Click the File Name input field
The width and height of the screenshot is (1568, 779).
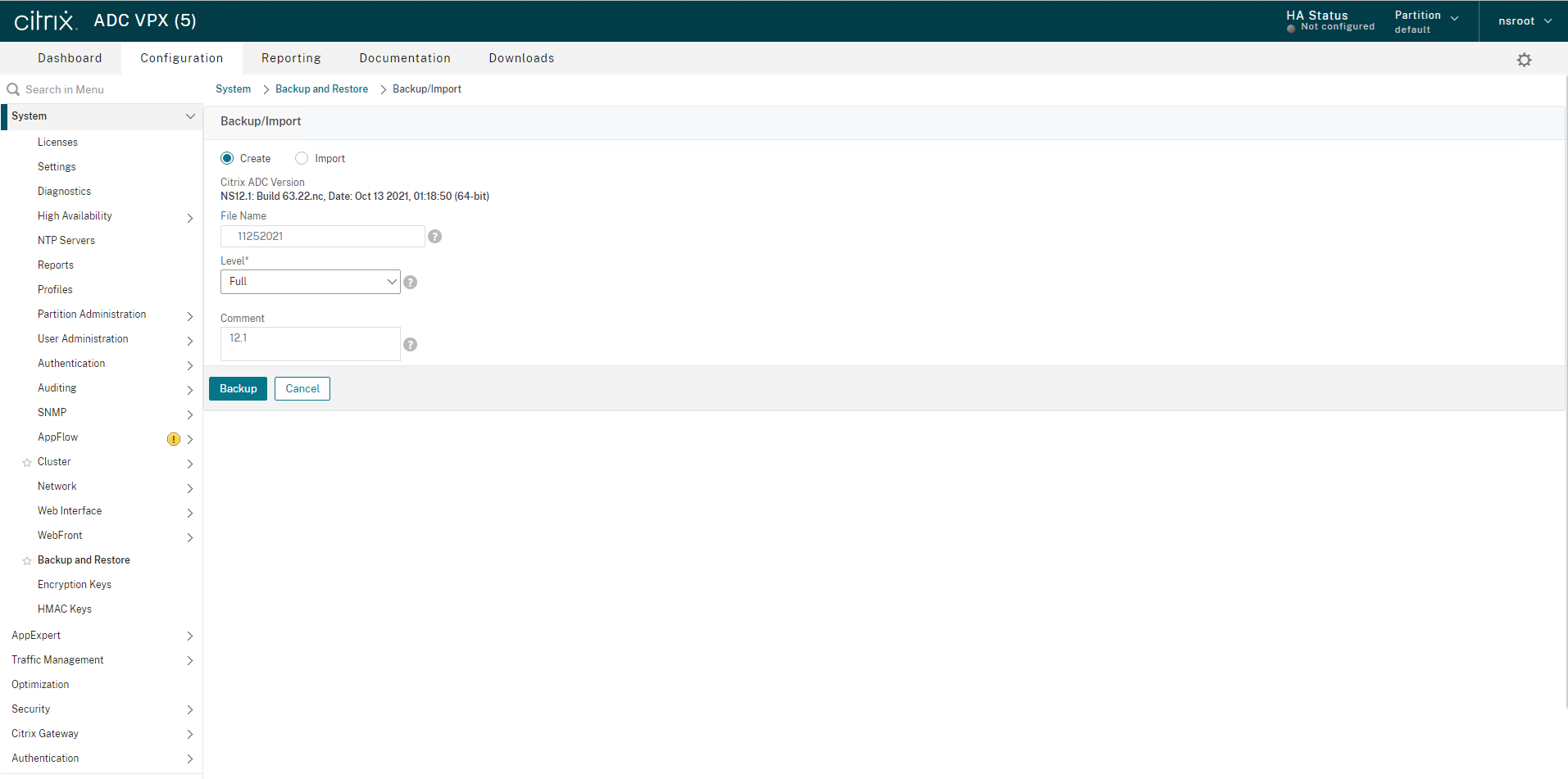point(322,237)
